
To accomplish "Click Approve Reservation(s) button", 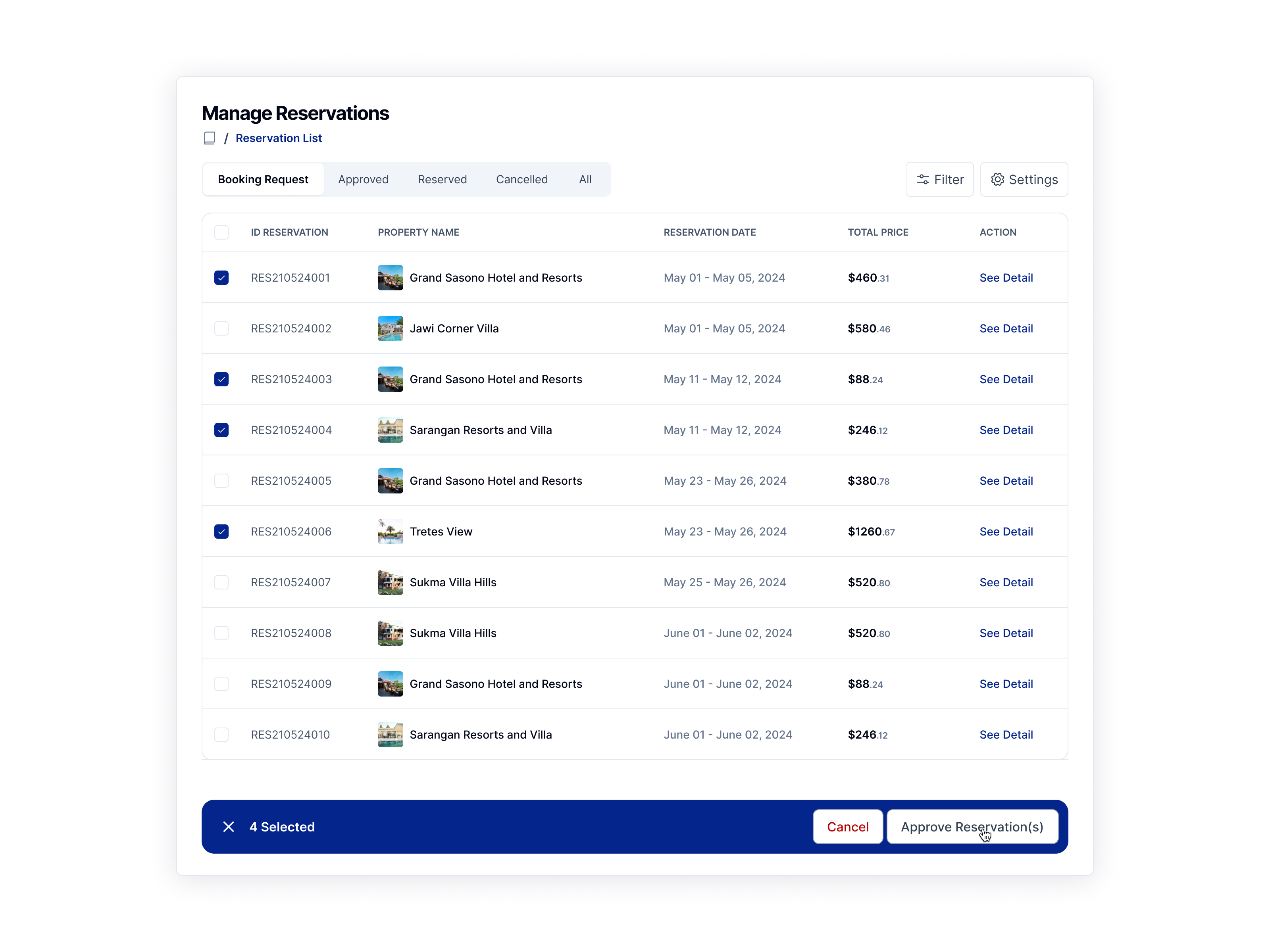I will coord(973,826).
